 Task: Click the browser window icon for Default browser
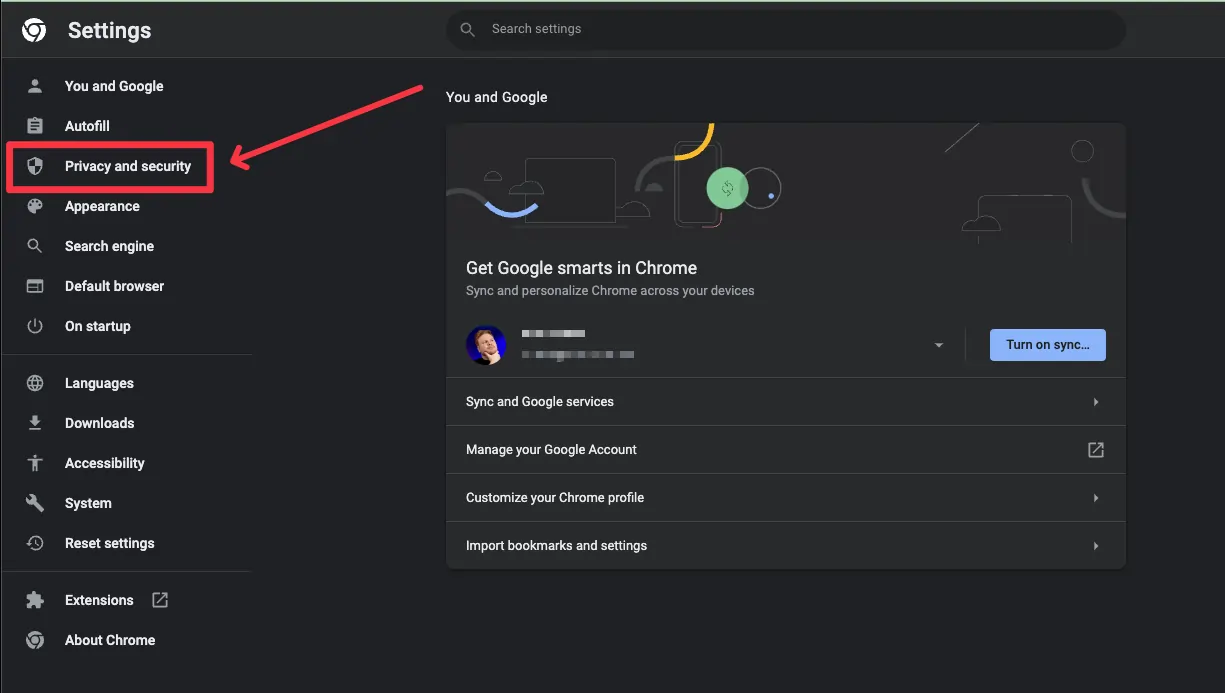35,286
